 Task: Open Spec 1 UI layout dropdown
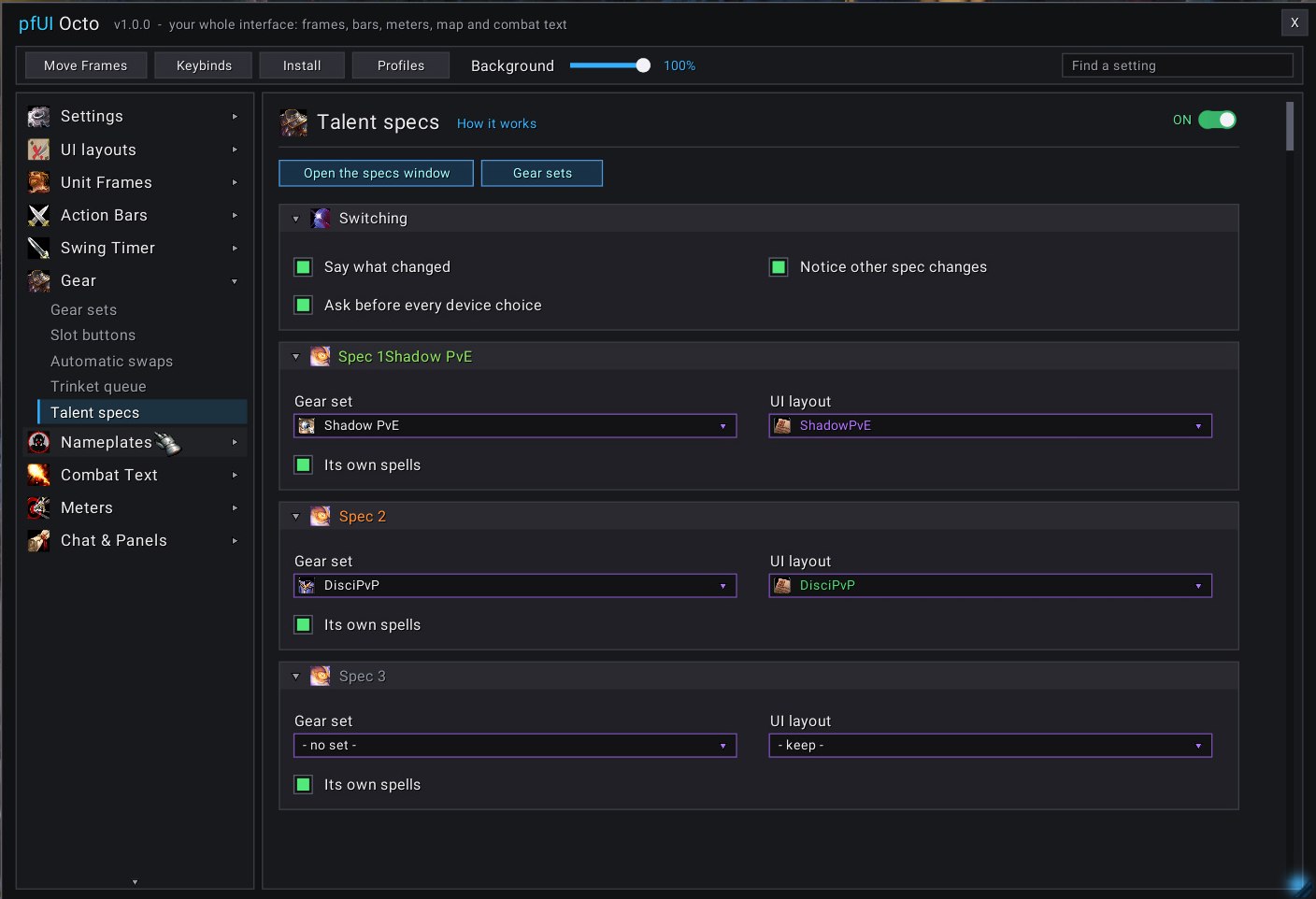[991, 426]
